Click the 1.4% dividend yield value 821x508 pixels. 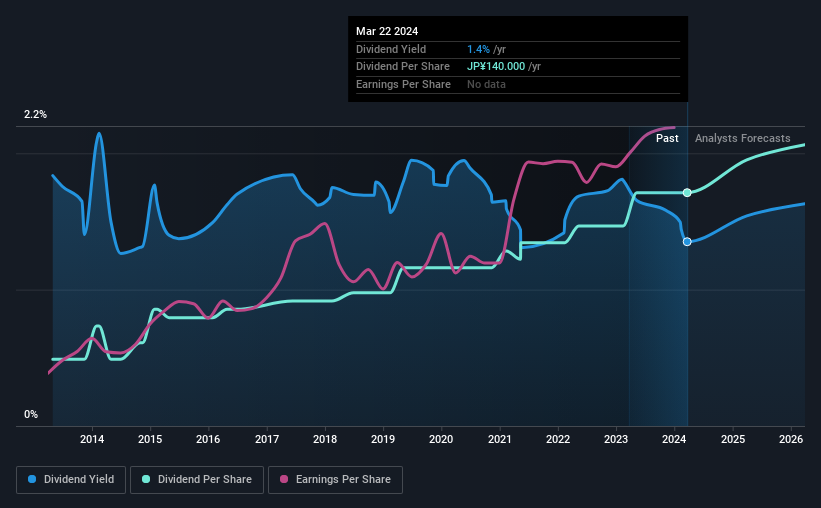coord(479,49)
